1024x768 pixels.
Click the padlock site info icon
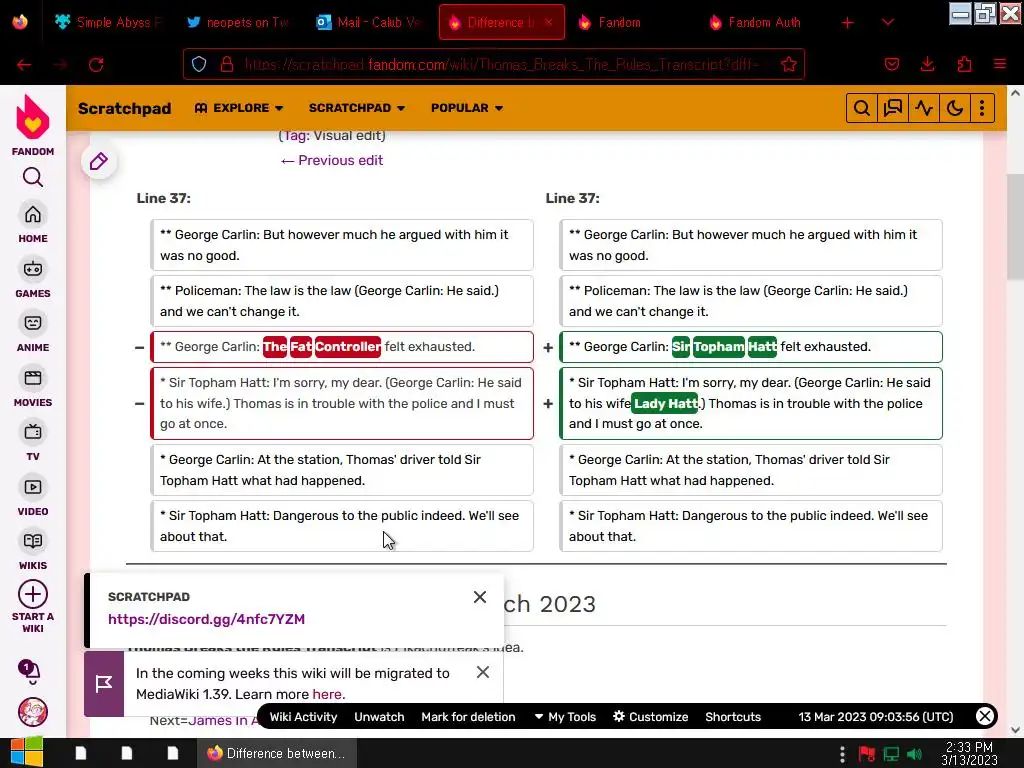point(227,64)
